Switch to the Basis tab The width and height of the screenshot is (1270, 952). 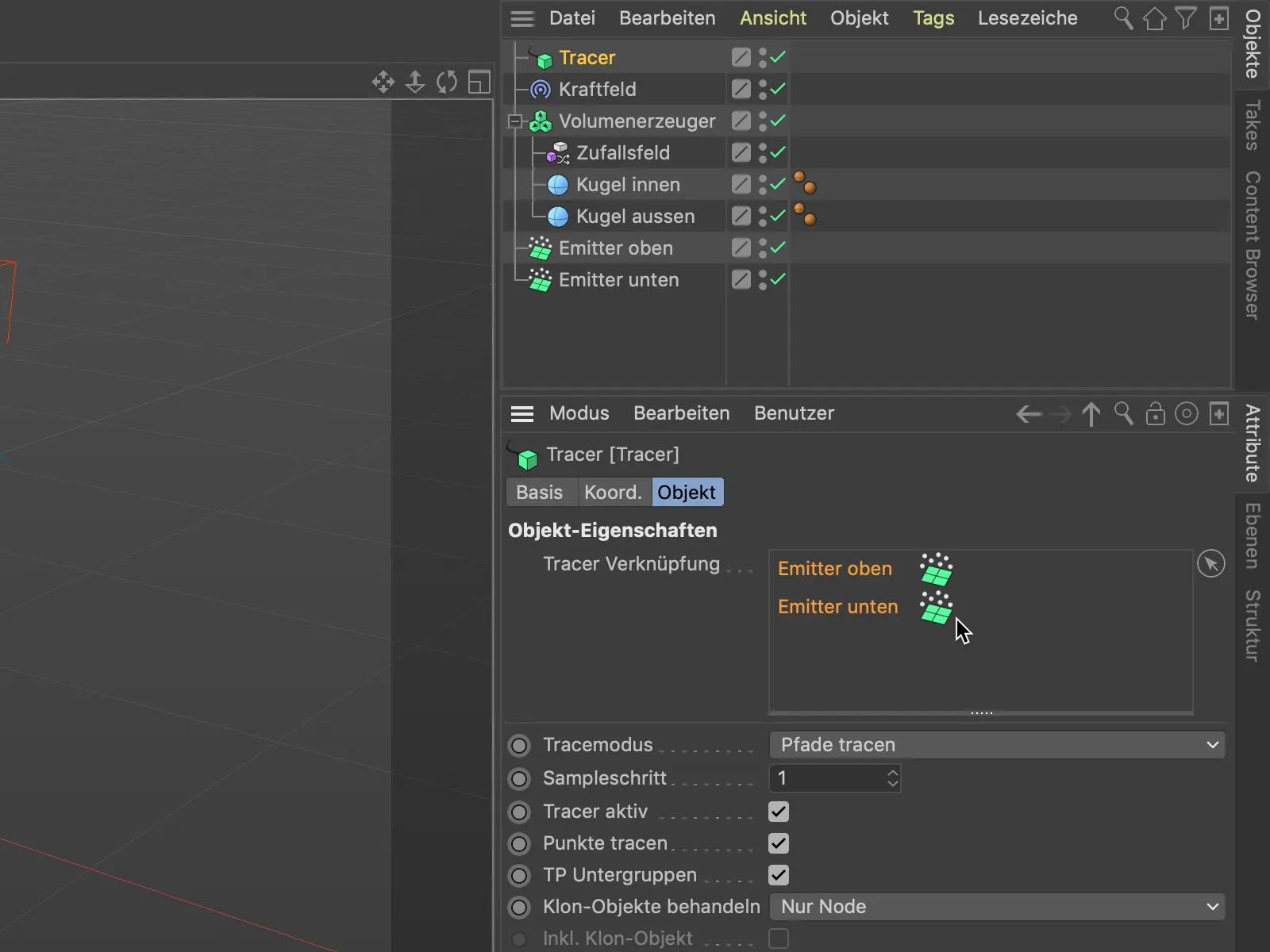click(x=540, y=493)
